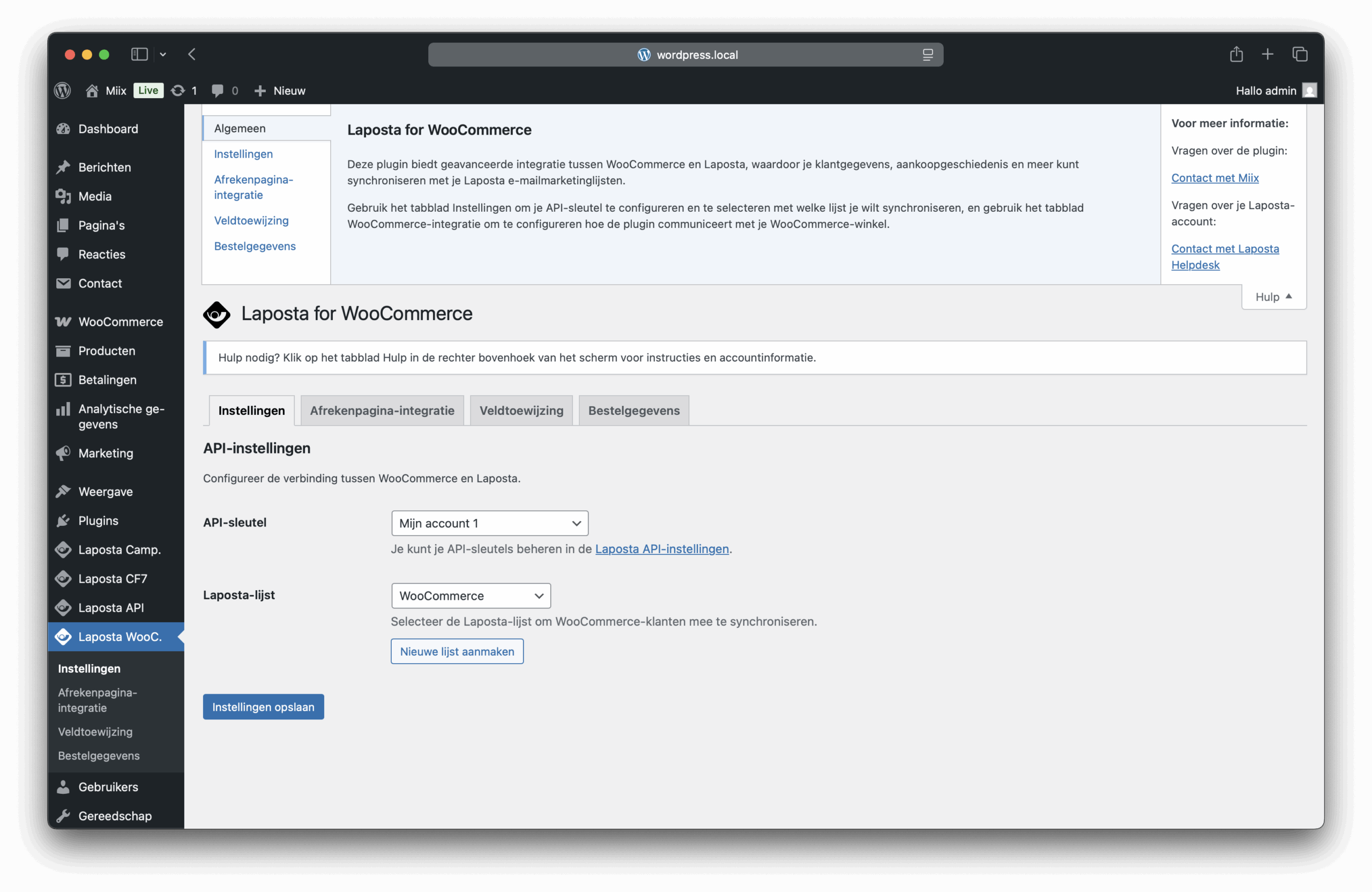The height and width of the screenshot is (892, 1372).
Task: Switch to the Afrekenpagina-integratie tab
Action: click(382, 411)
